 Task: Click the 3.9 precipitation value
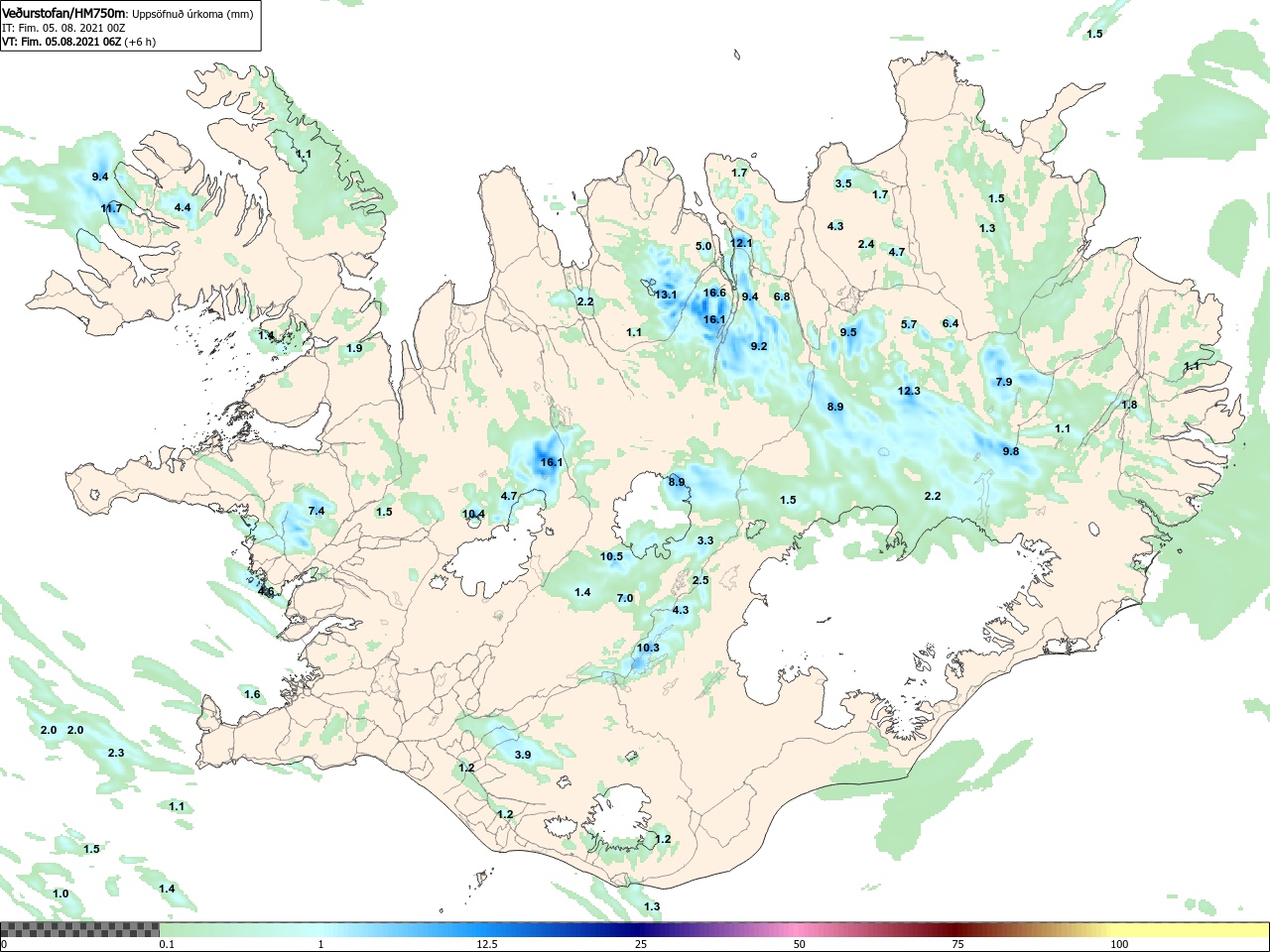click(523, 755)
